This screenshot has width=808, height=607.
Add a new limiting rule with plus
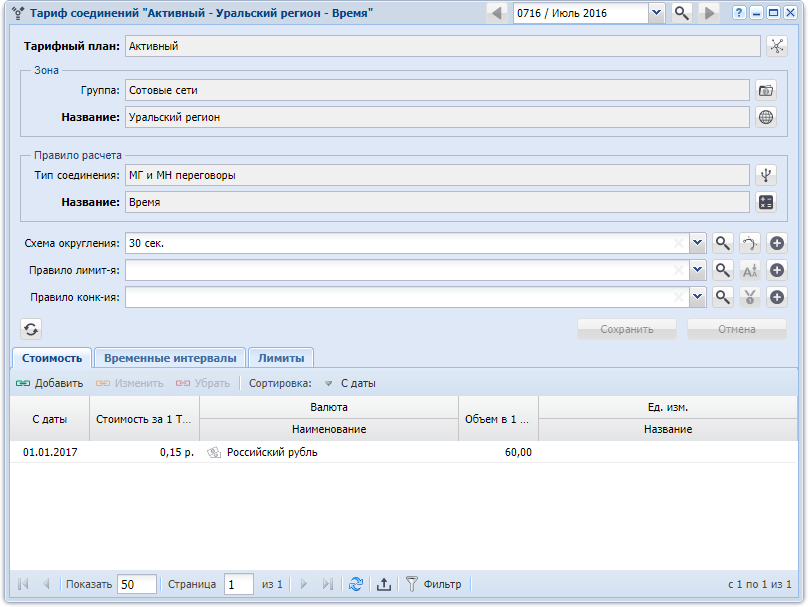(x=777, y=270)
